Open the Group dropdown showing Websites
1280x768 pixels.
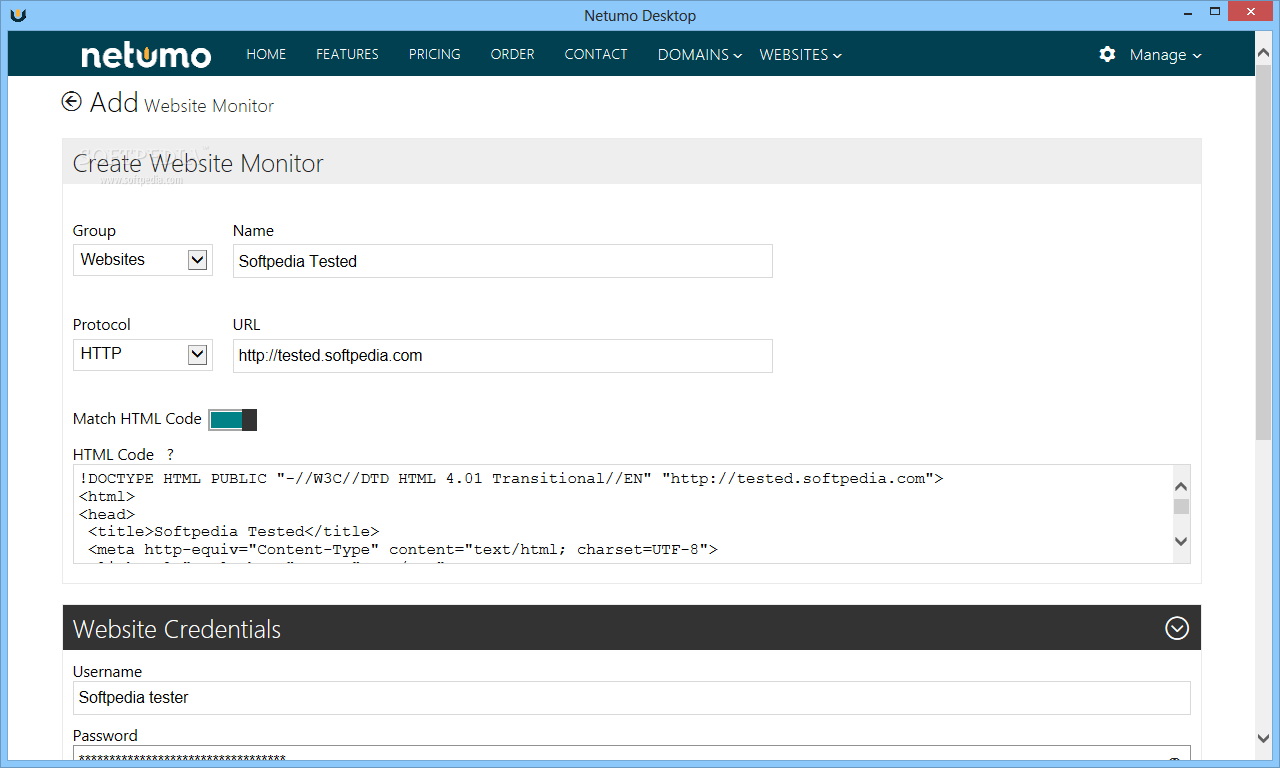pos(143,260)
